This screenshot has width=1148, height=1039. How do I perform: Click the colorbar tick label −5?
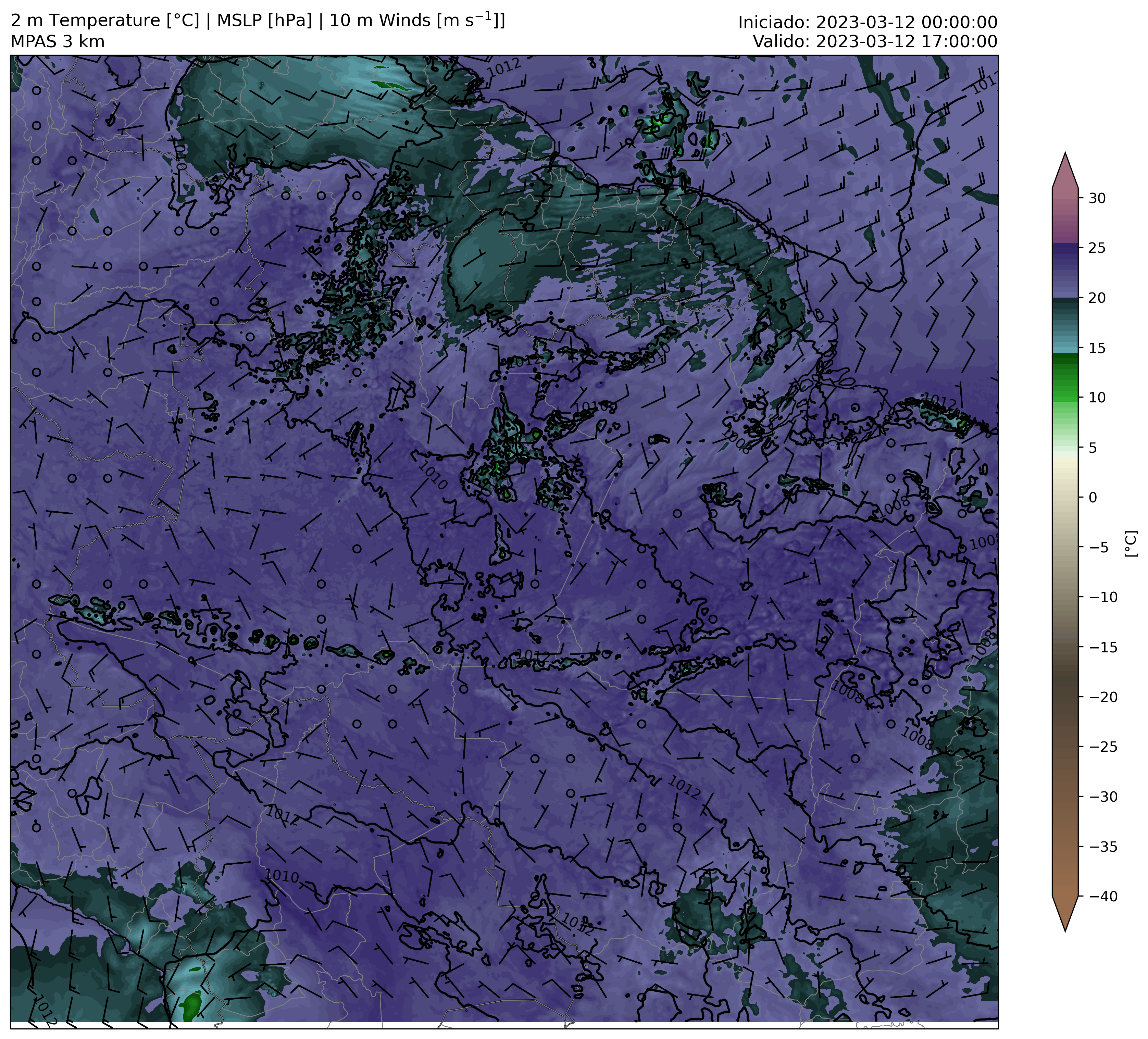coord(1098,548)
